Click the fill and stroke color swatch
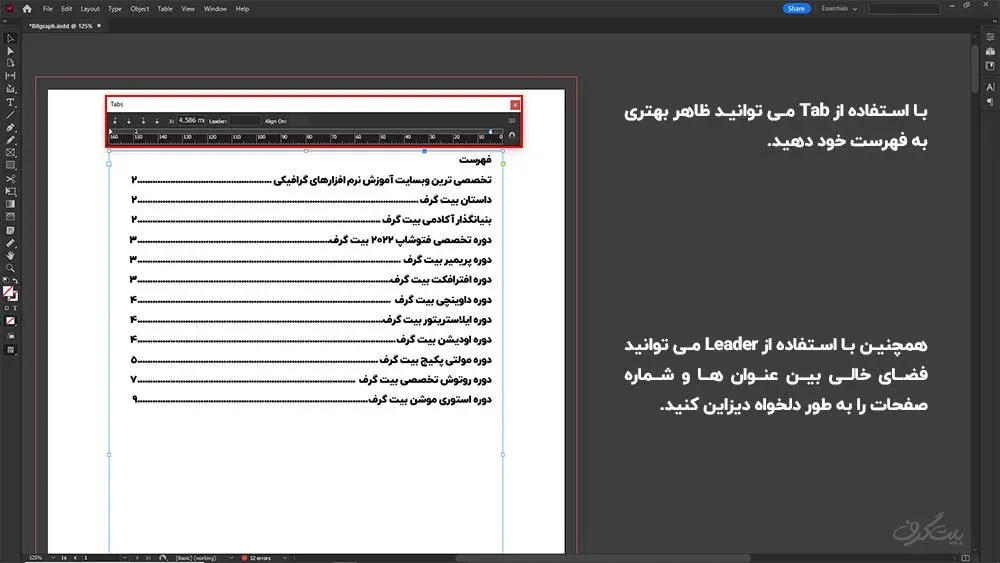Image resolution: width=1000 pixels, height=563 pixels. point(10,293)
